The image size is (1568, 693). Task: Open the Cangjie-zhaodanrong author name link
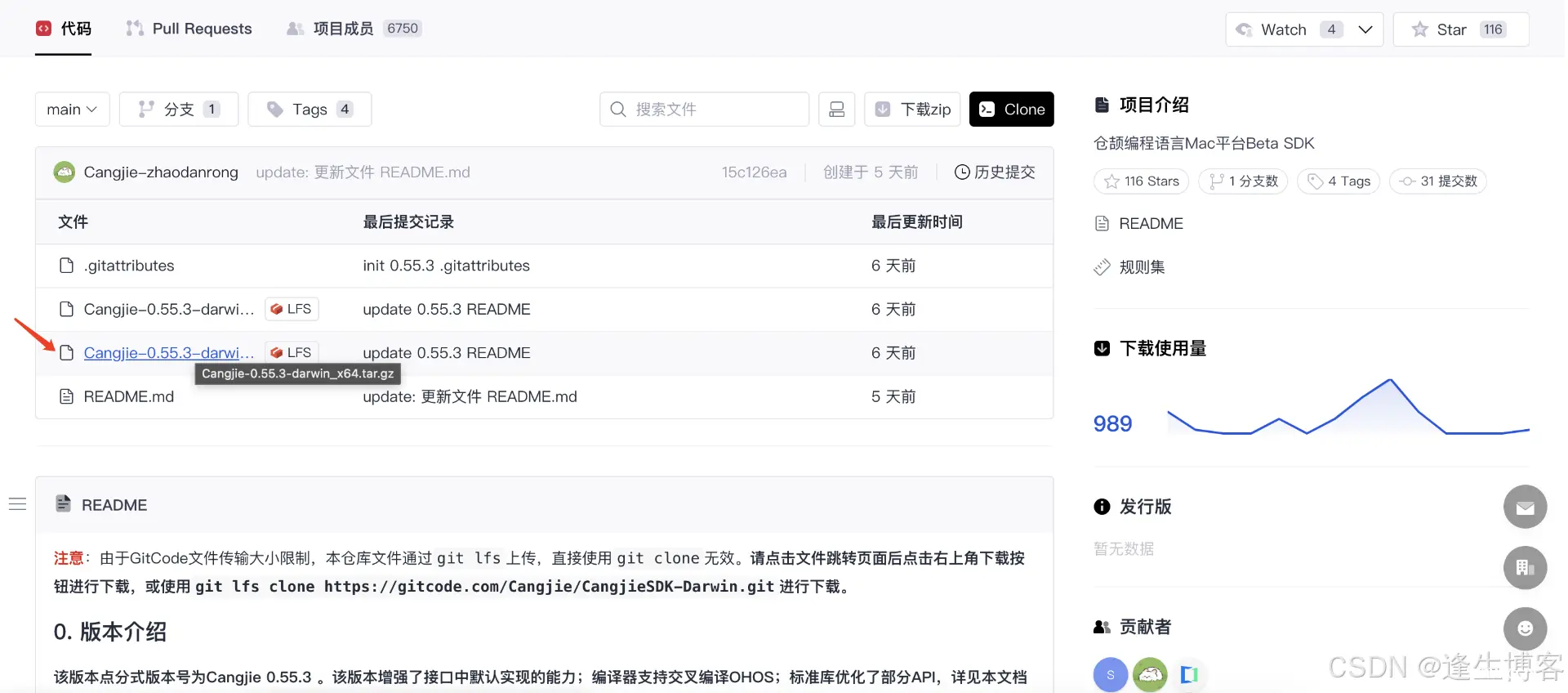(x=161, y=172)
